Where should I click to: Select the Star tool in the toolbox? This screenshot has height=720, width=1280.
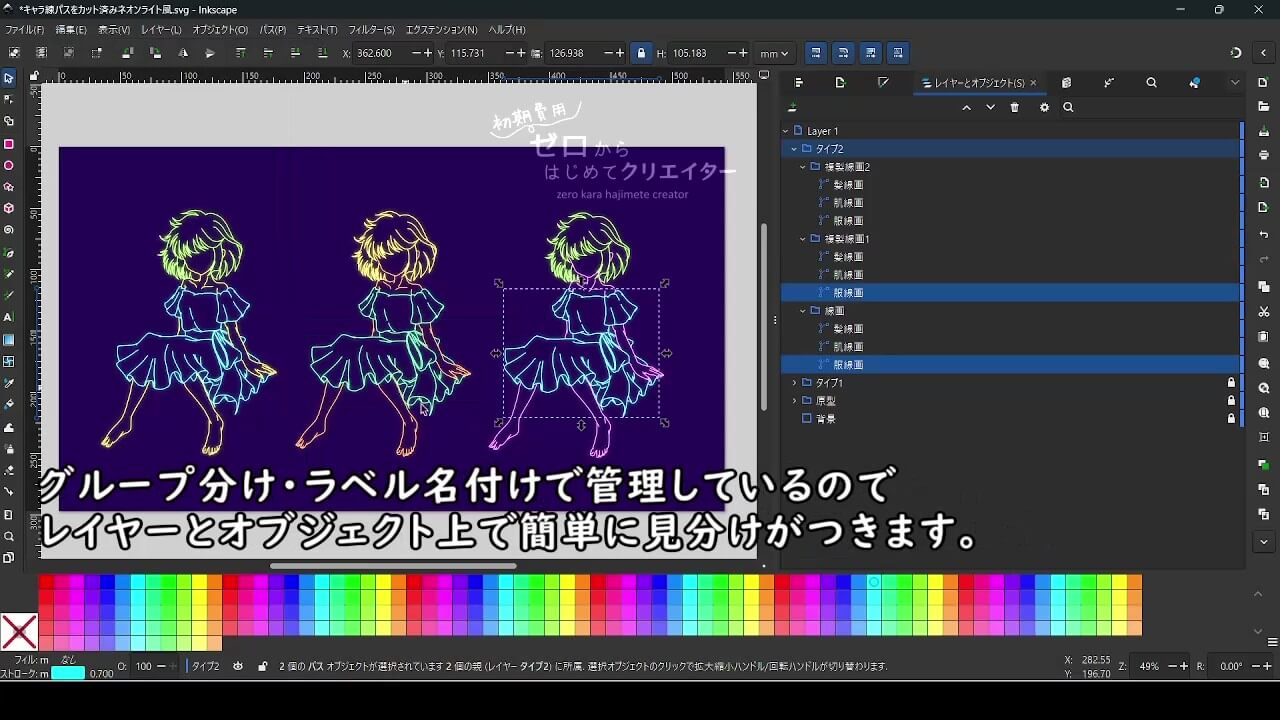tap(10, 184)
